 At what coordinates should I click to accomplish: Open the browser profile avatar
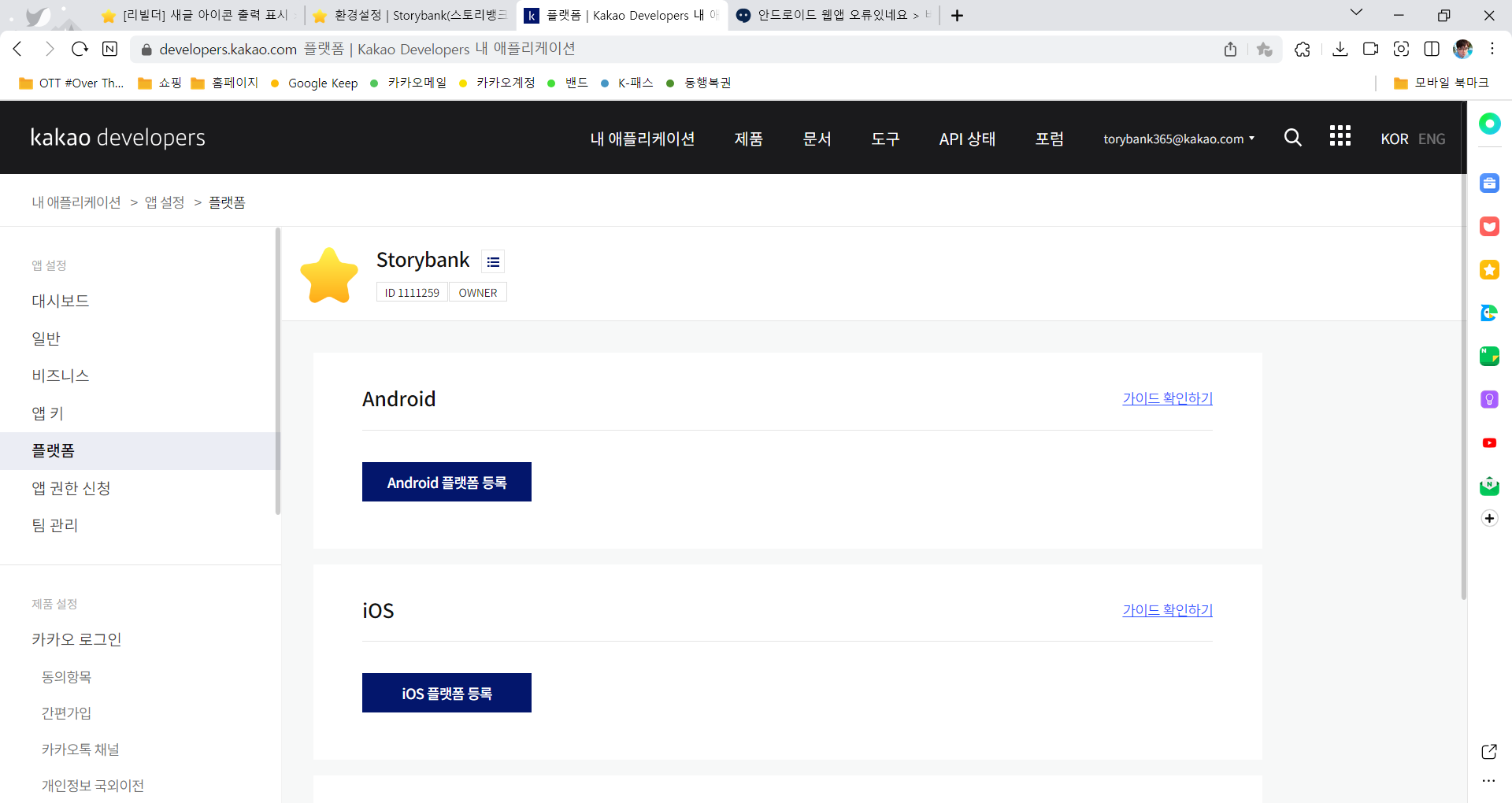[x=1462, y=49]
